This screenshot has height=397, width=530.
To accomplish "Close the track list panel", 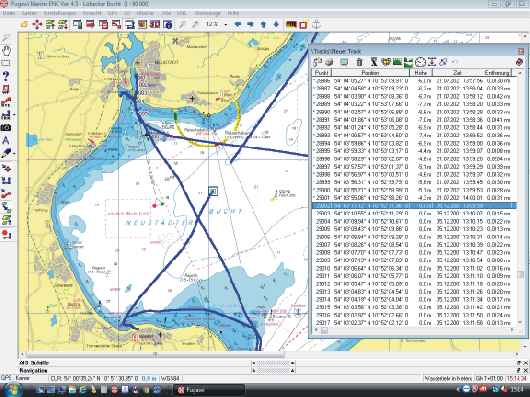I will [x=521, y=51].
